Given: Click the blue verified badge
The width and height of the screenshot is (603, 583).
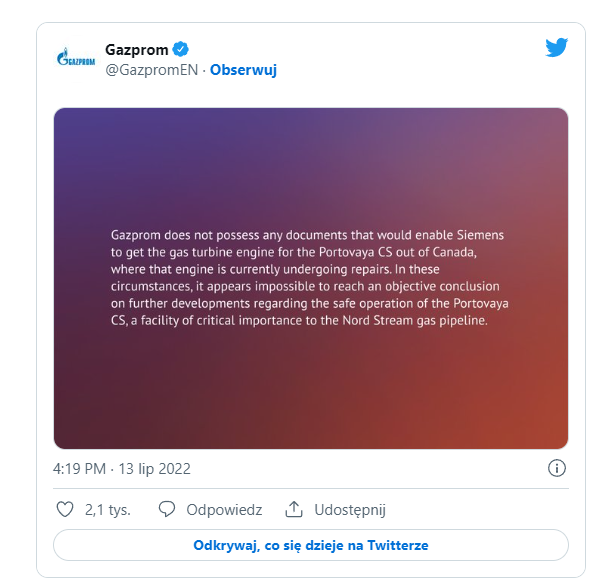Looking at the screenshot, I should [182, 49].
